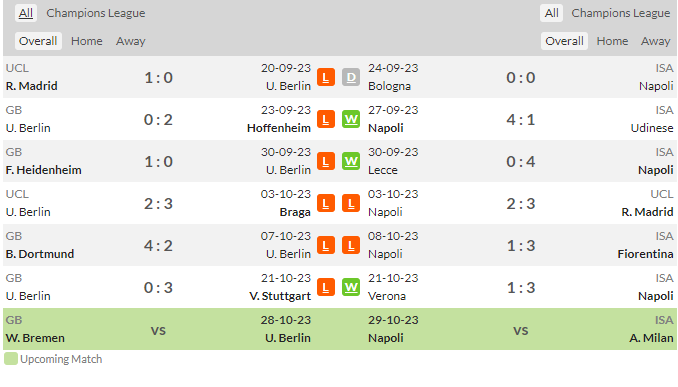Open the Napoli vs A. Milan upcoming match

pos(521,331)
